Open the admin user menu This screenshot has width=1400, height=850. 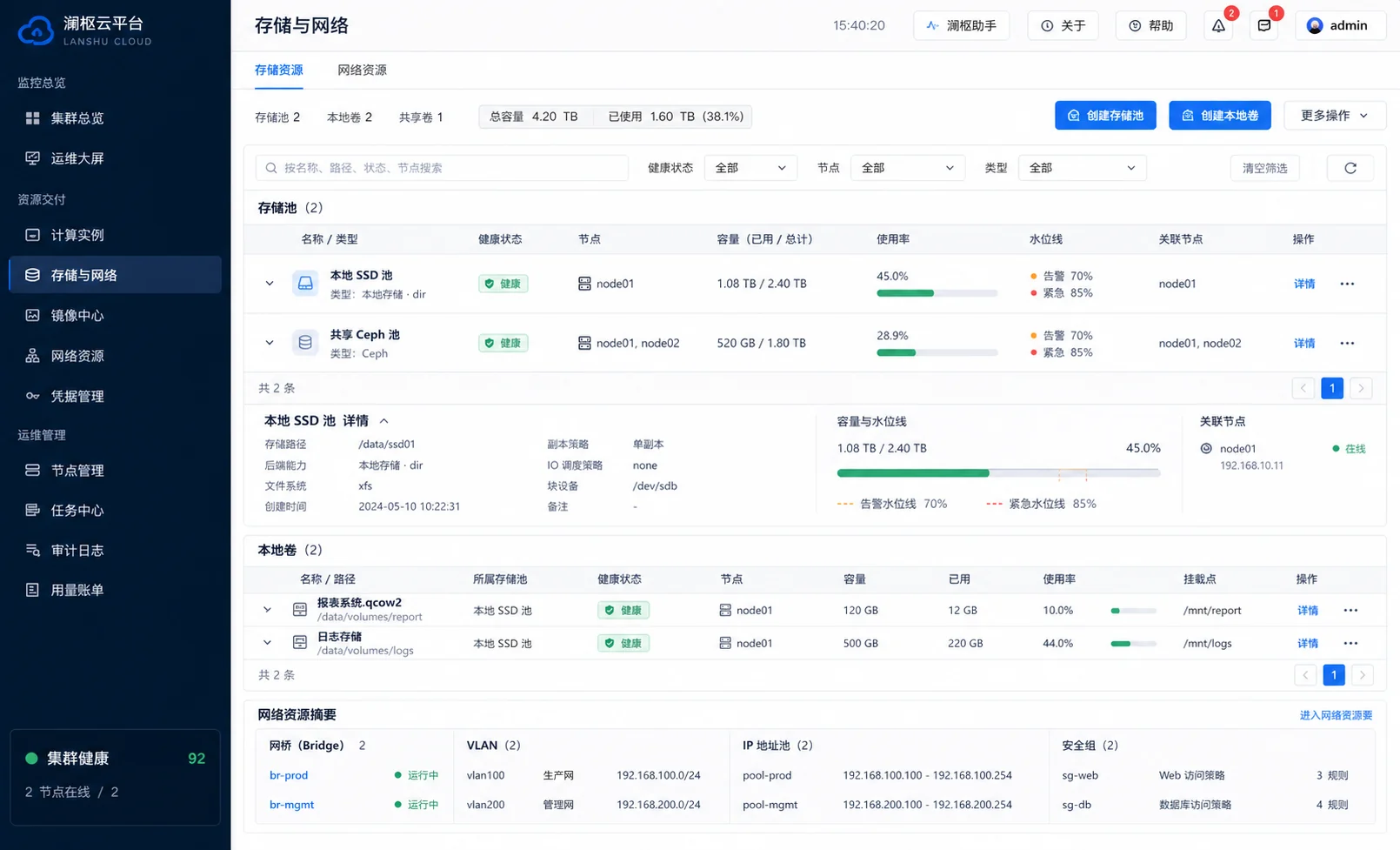[x=1340, y=25]
